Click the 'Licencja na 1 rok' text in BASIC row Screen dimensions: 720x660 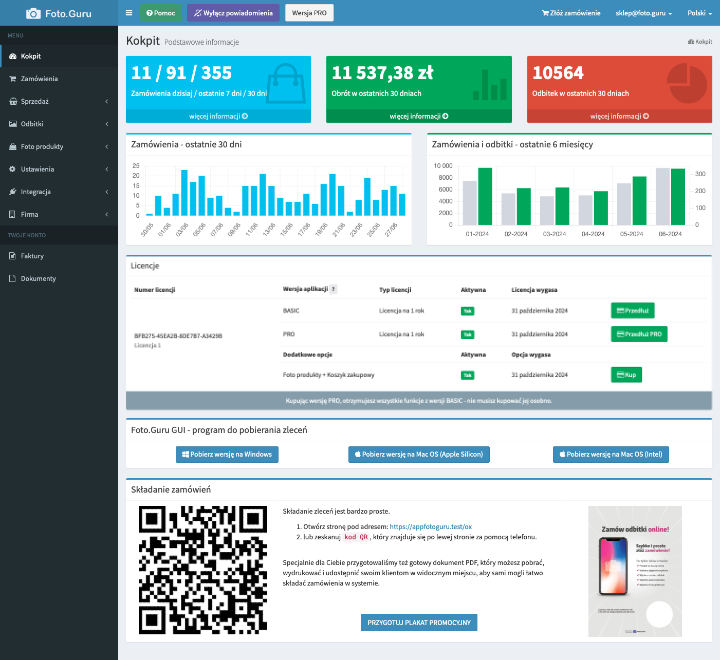pyautogui.click(x=402, y=311)
